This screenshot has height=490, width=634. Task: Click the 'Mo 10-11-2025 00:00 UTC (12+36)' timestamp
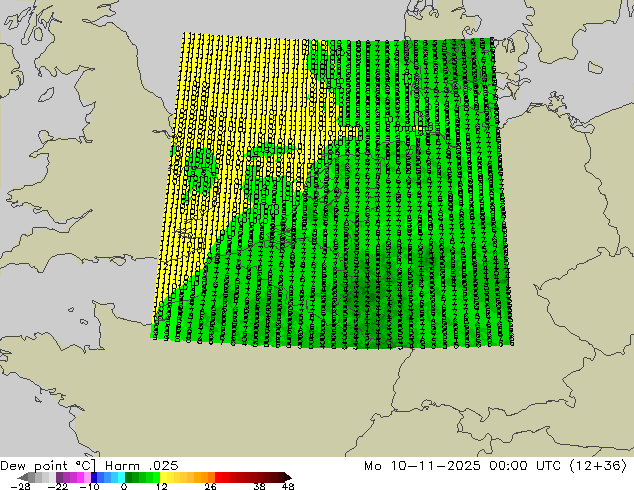click(496, 466)
